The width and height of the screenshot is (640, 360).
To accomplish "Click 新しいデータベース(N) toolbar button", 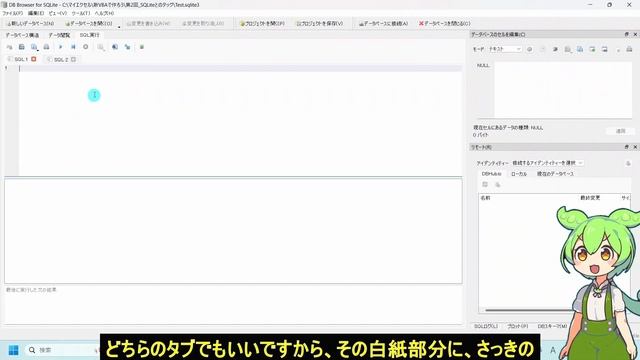I will [31, 24].
